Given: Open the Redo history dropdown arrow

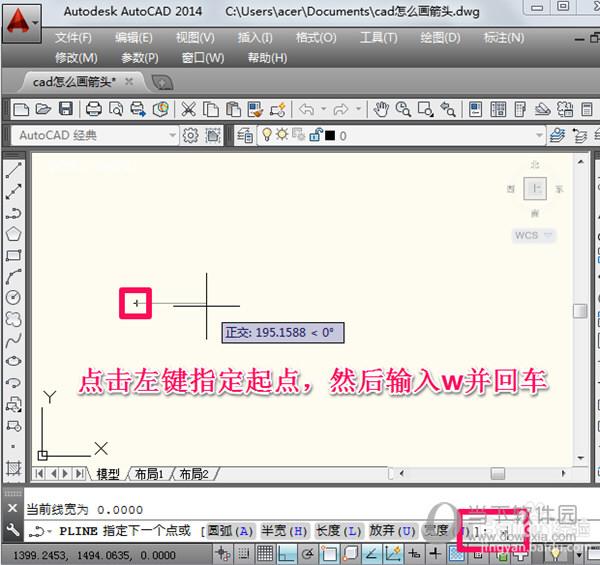Looking at the screenshot, I should pos(359,109).
